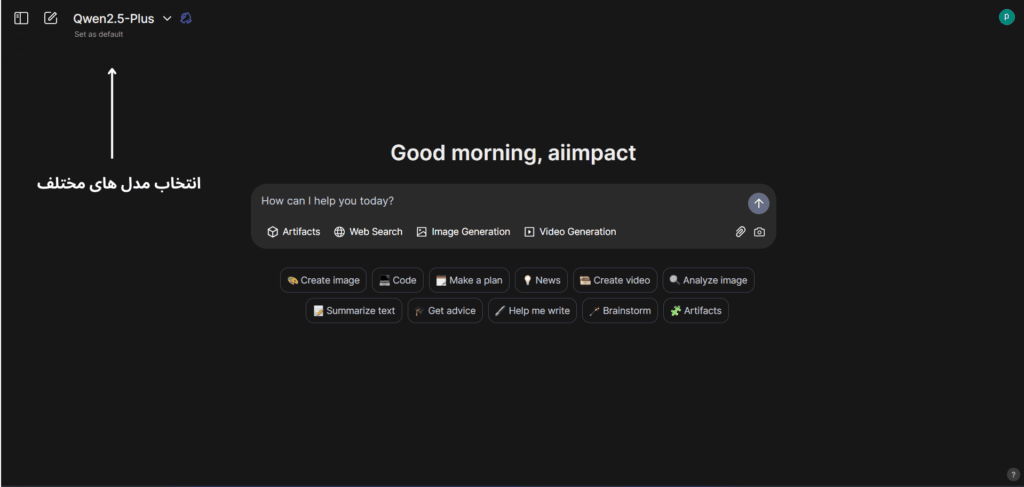Click the help question mark icon
The image size is (1024, 487).
click(x=1012, y=474)
